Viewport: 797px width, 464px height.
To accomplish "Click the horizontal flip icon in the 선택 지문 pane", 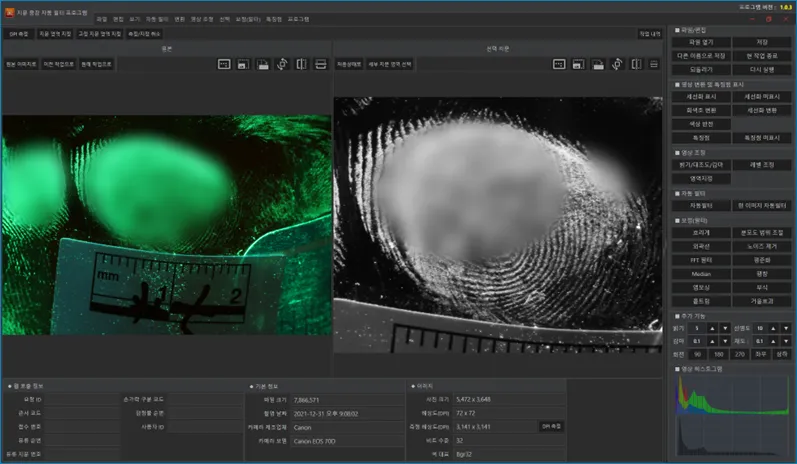I will click(x=636, y=64).
